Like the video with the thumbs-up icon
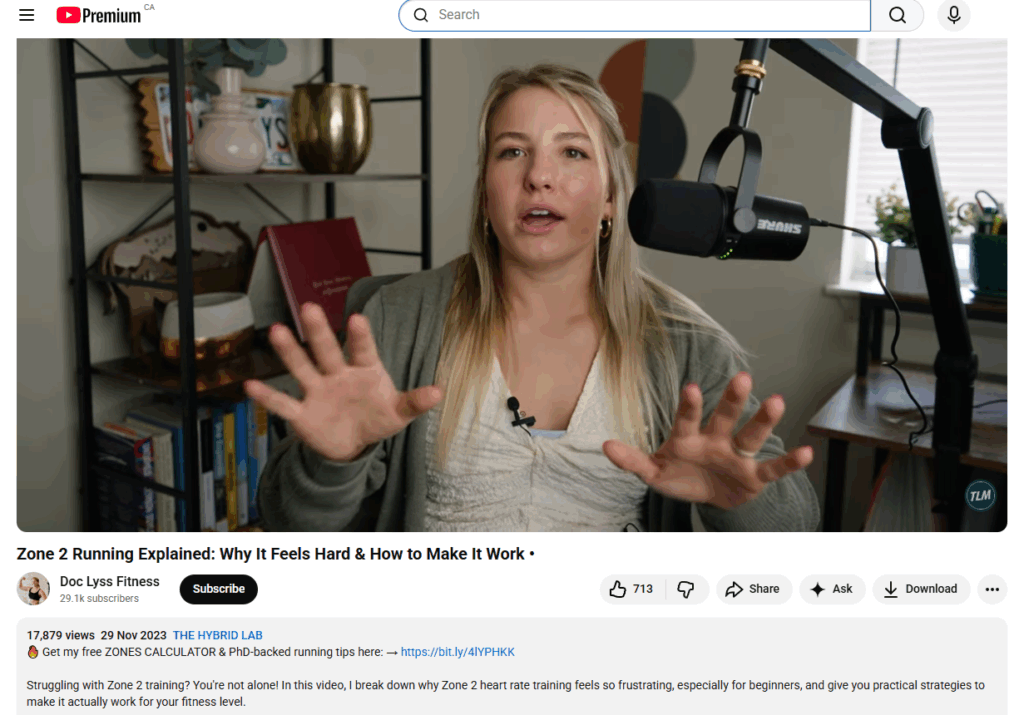The height and width of the screenshot is (715, 1024). pos(620,589)
